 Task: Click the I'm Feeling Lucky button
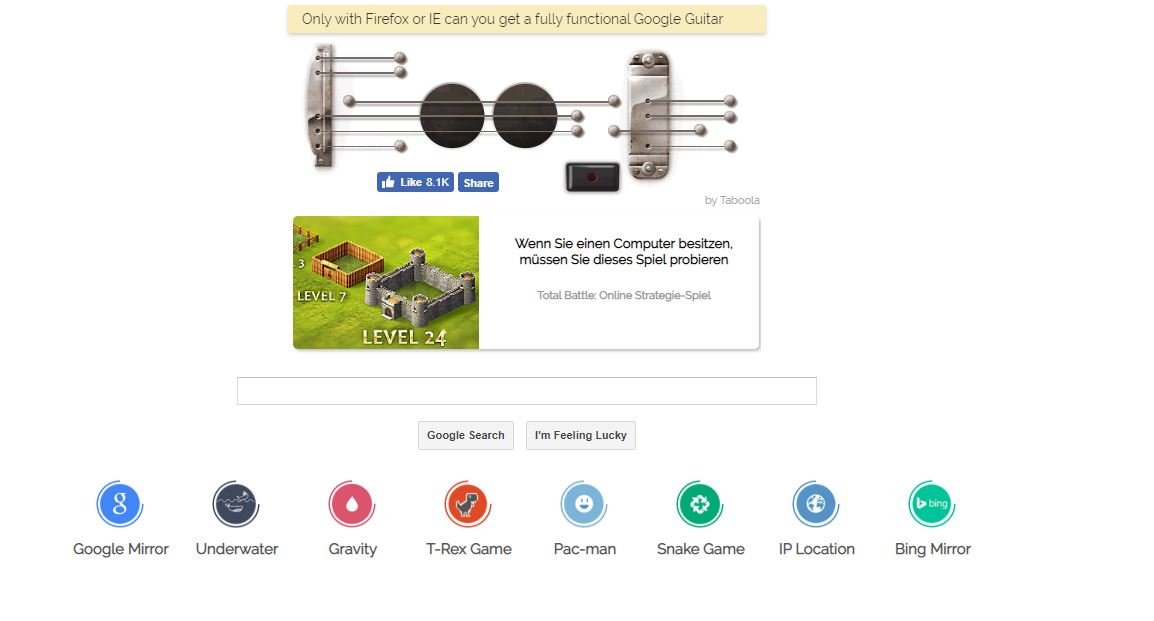point(581,435)
